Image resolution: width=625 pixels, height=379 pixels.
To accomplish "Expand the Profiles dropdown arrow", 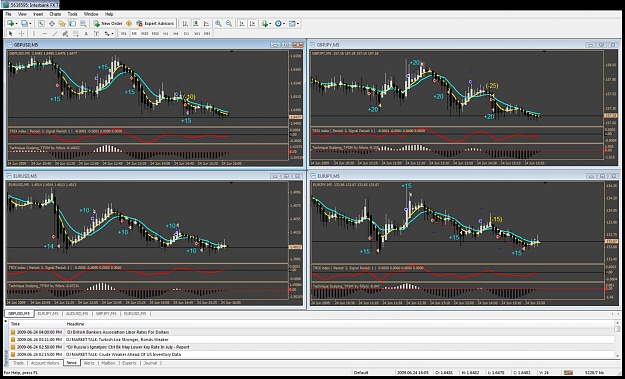I will click(x=30, y=24).
